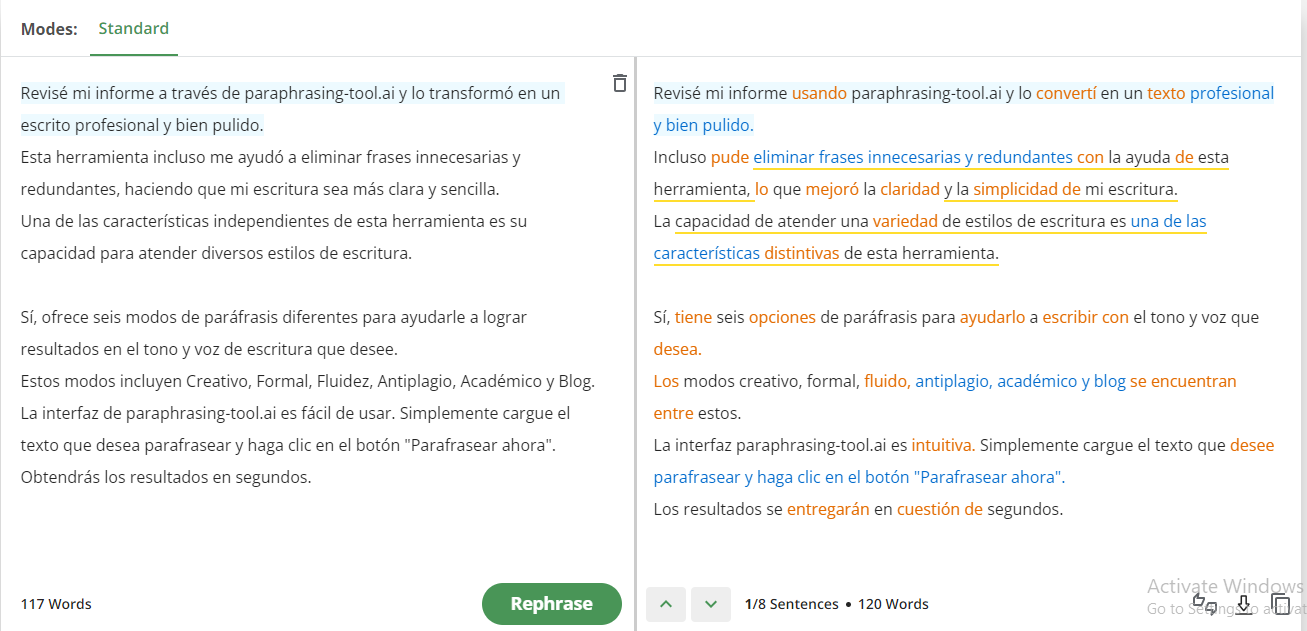Copy the paraphrased text to clipboard

(x=1280, y=604)
